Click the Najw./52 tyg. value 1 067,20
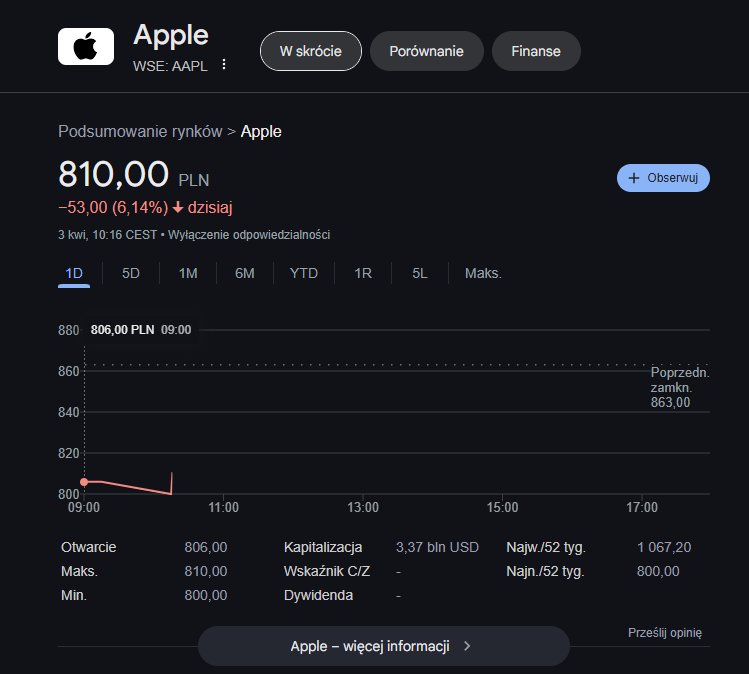Screen dimensions: 749x674 pos(664,547)
